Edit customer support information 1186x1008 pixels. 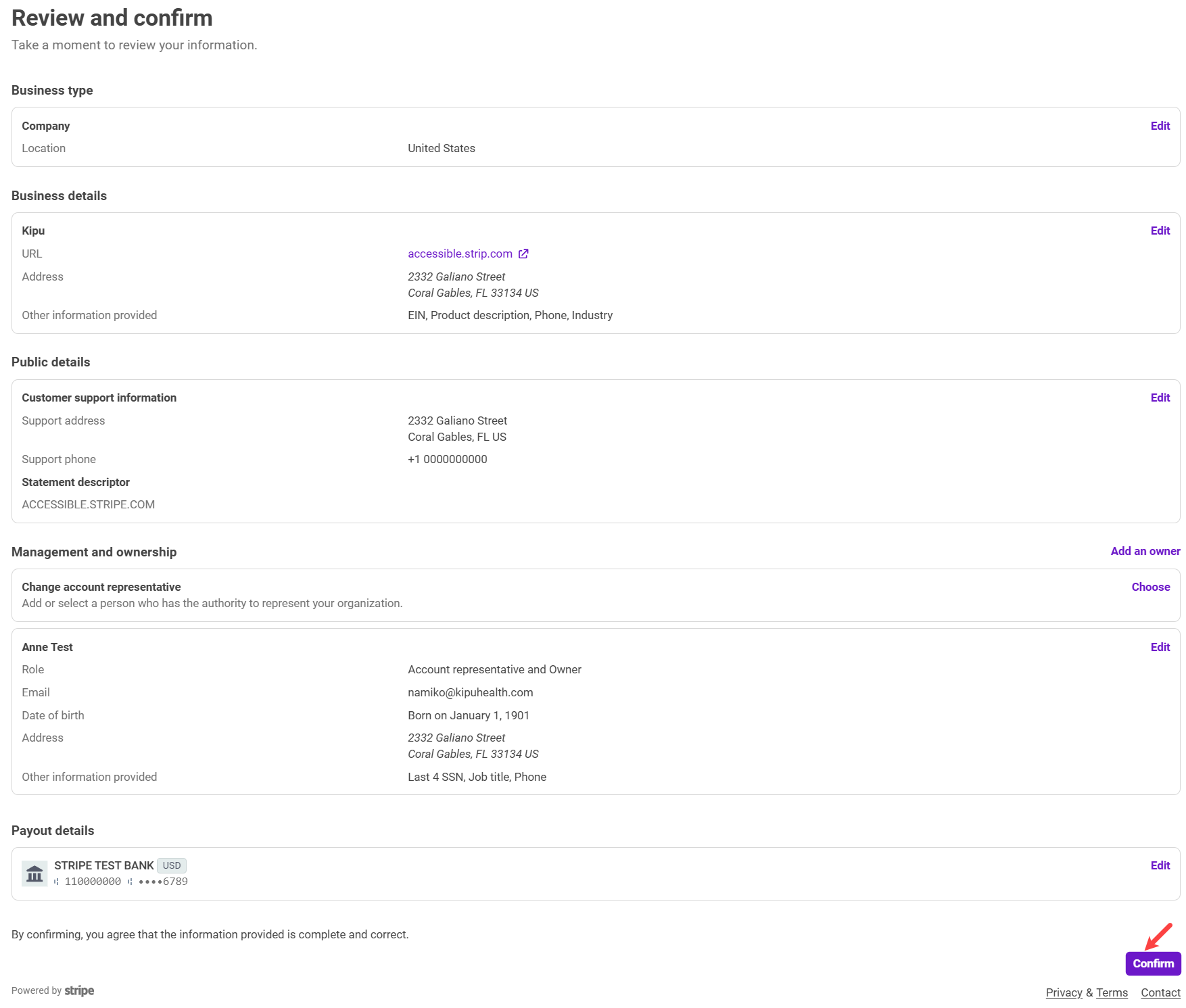pos(1160,398)
